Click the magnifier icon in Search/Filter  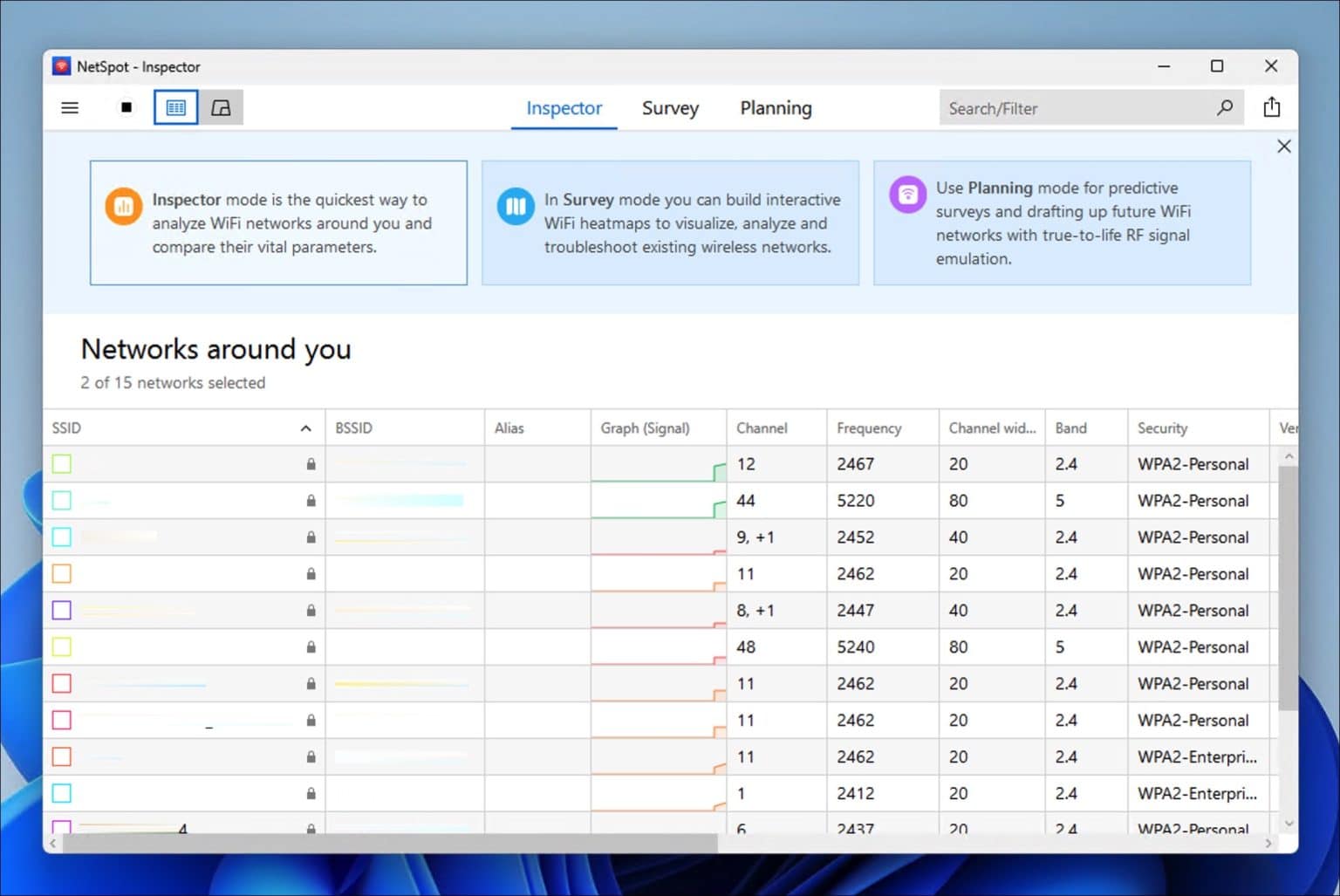[1226, 107]
